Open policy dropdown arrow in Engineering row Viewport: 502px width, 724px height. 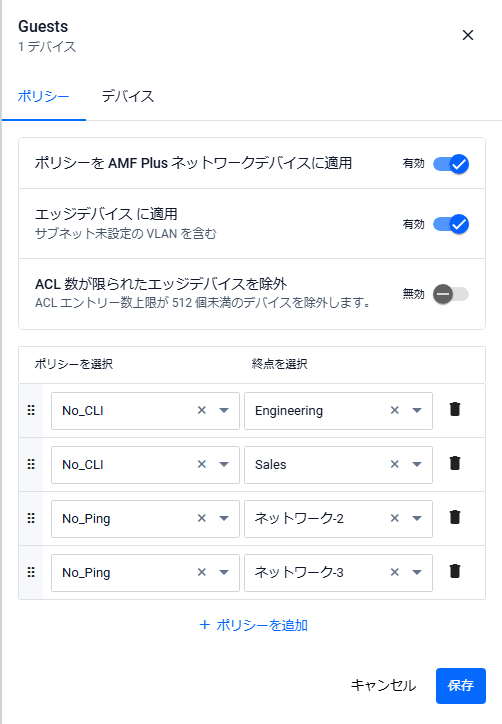click(224, 410)
